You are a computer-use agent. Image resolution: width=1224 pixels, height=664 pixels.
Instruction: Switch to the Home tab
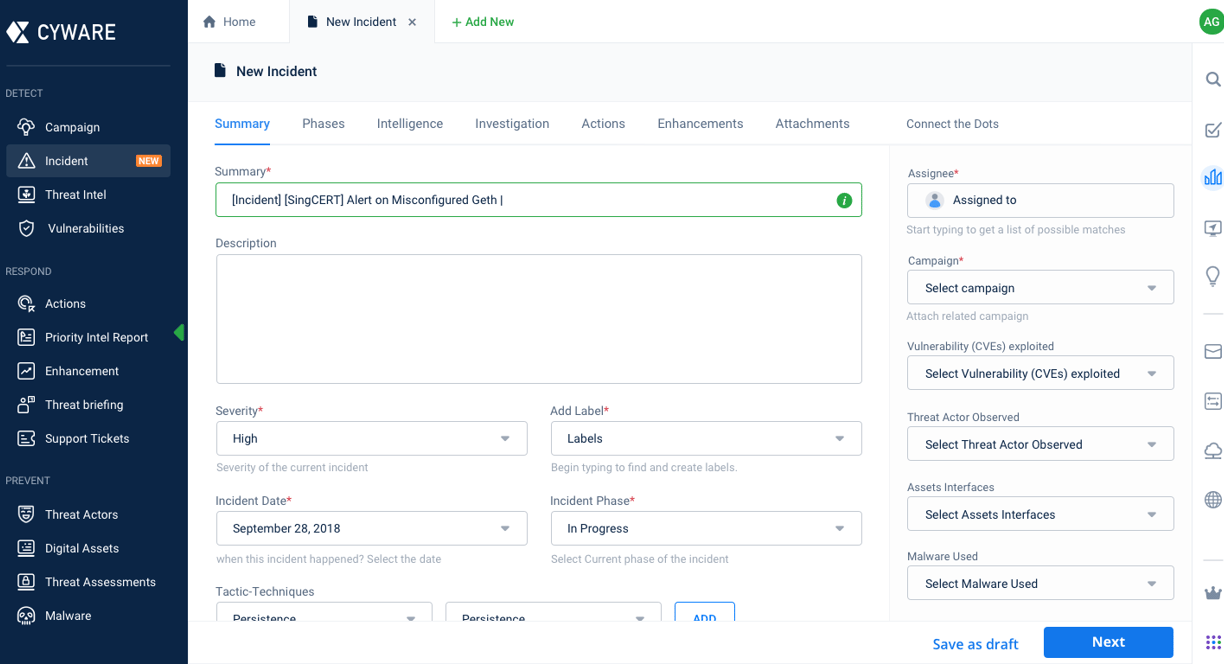tap(230, 22)
